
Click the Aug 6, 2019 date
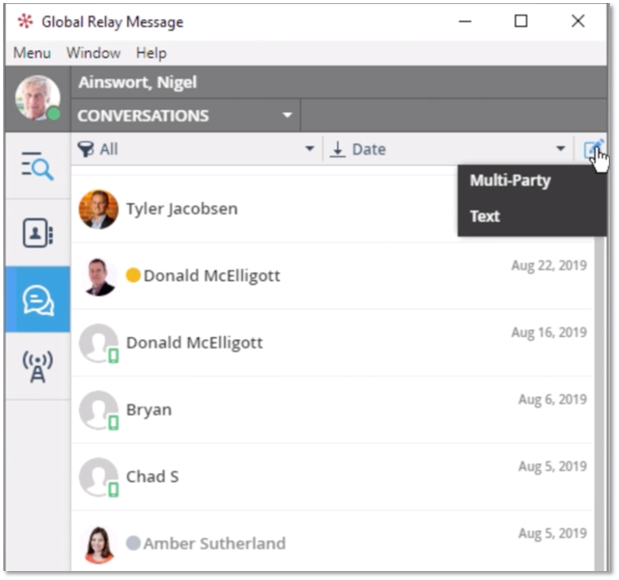552,400
